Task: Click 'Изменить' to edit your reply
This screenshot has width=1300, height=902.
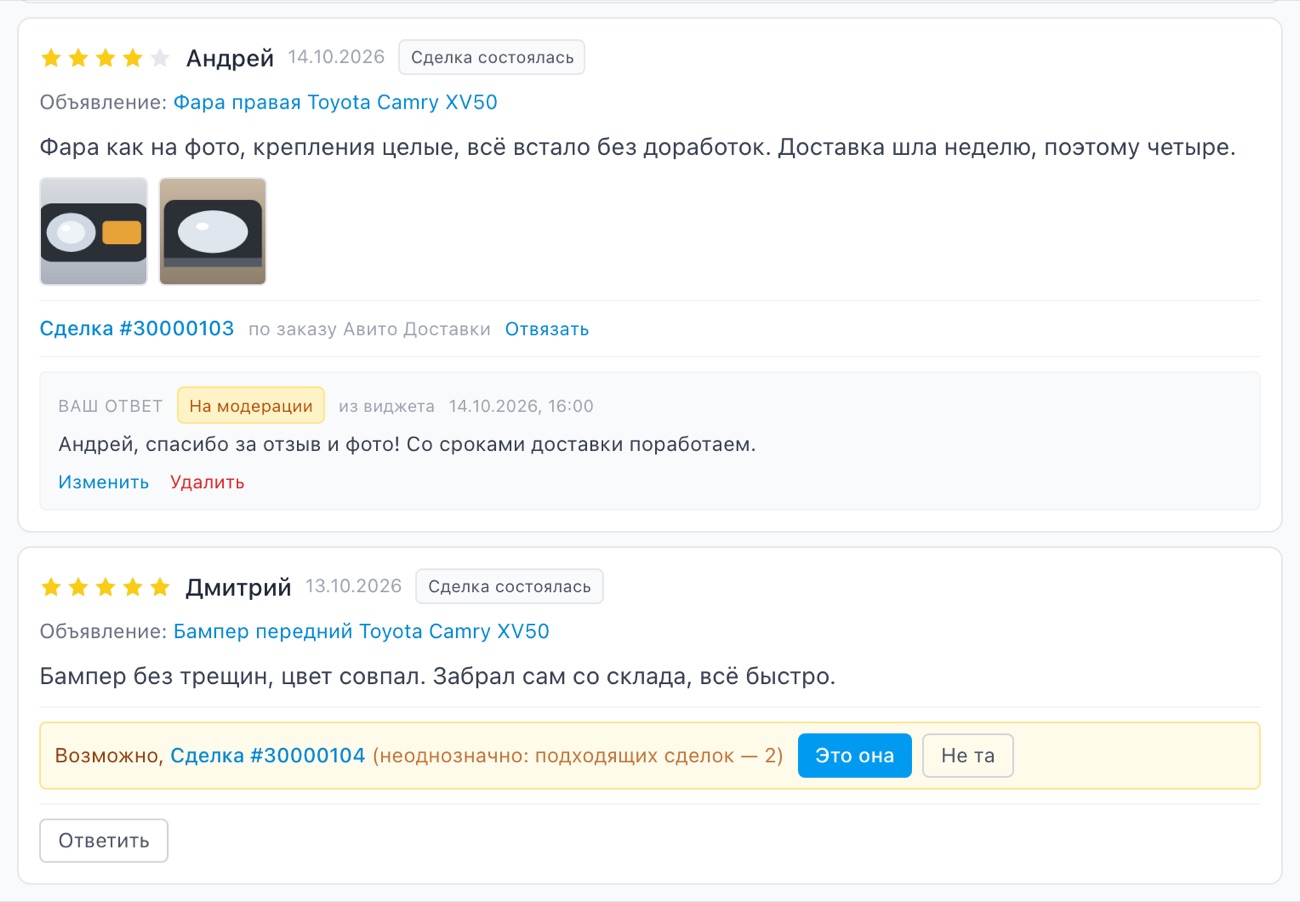Action: tap(104, 482)
